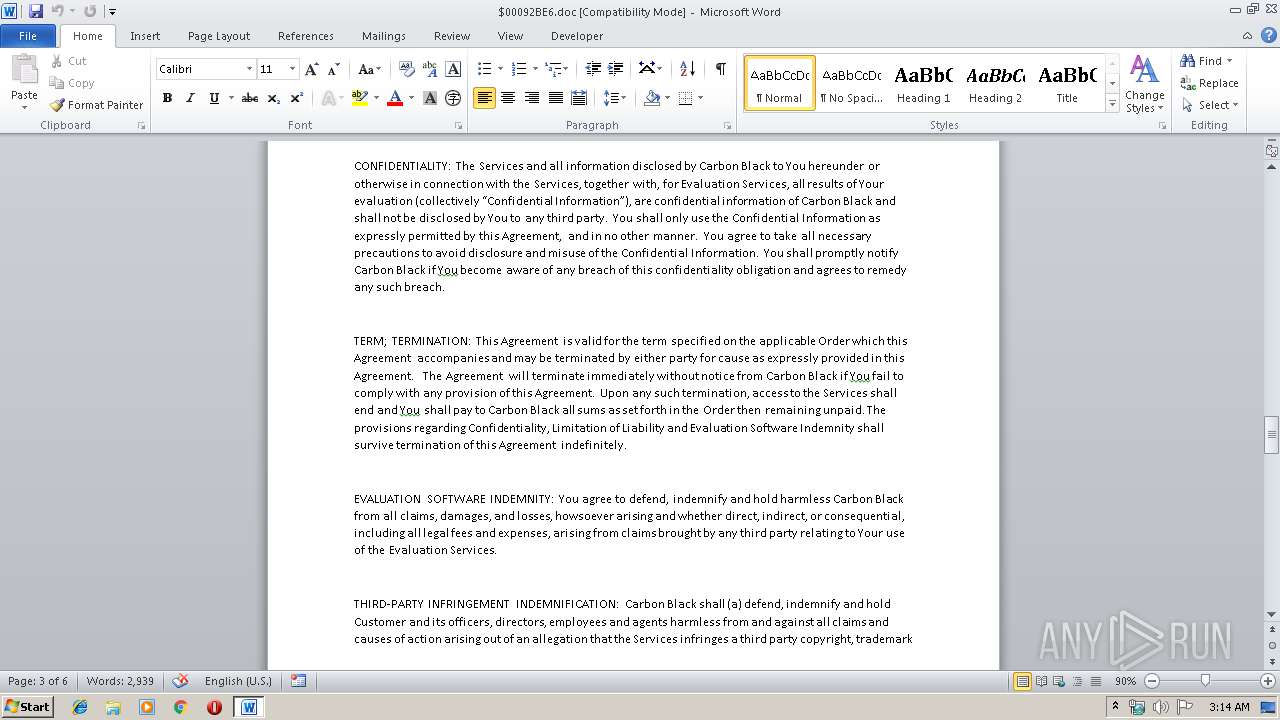Click the Clear Formatting icon
The width and height of the screenshot is (1280, 720).
pyautogui.click(x=406, y=69)
